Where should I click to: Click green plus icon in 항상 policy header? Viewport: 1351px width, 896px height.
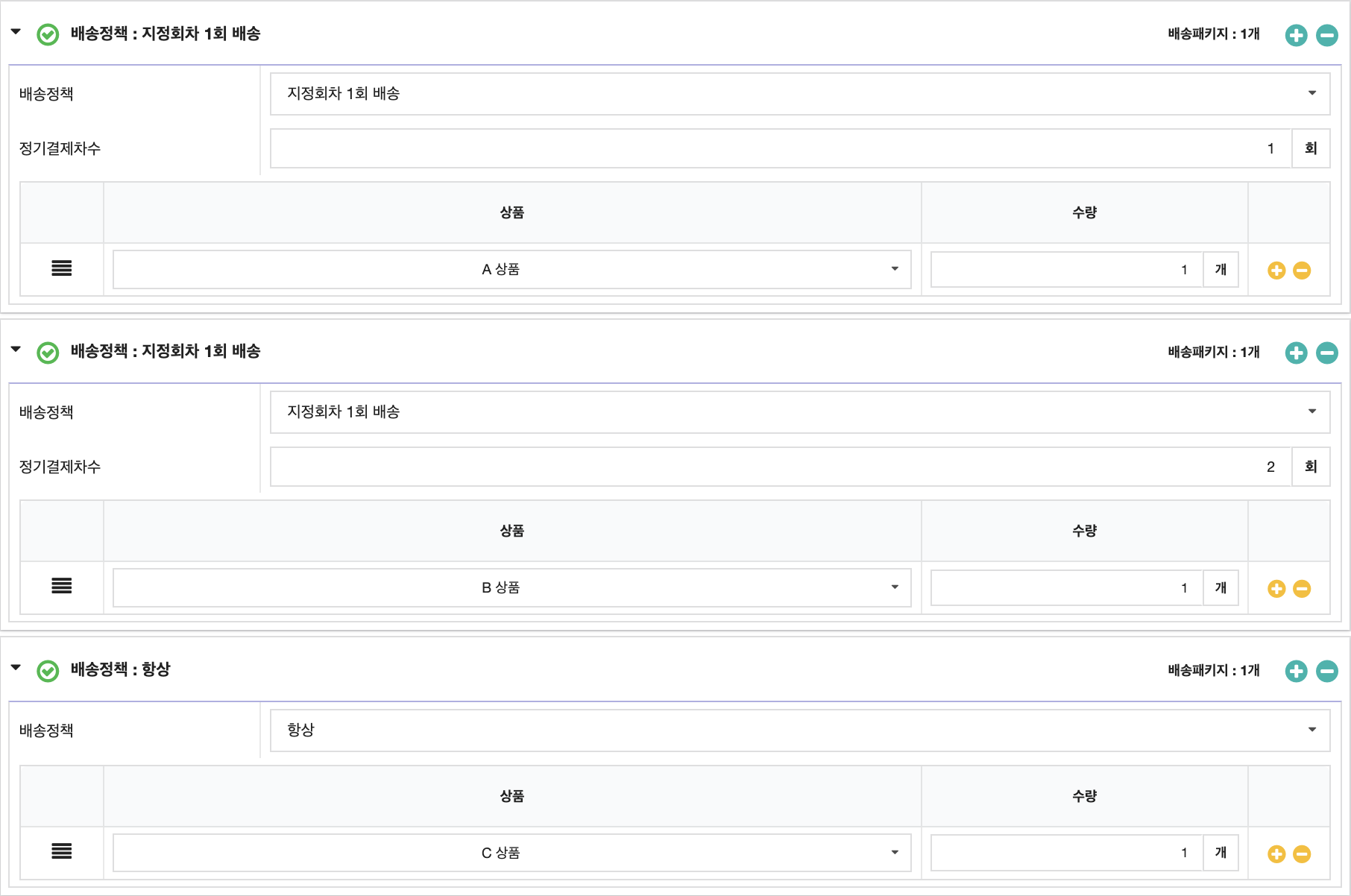coord(1296,671)
